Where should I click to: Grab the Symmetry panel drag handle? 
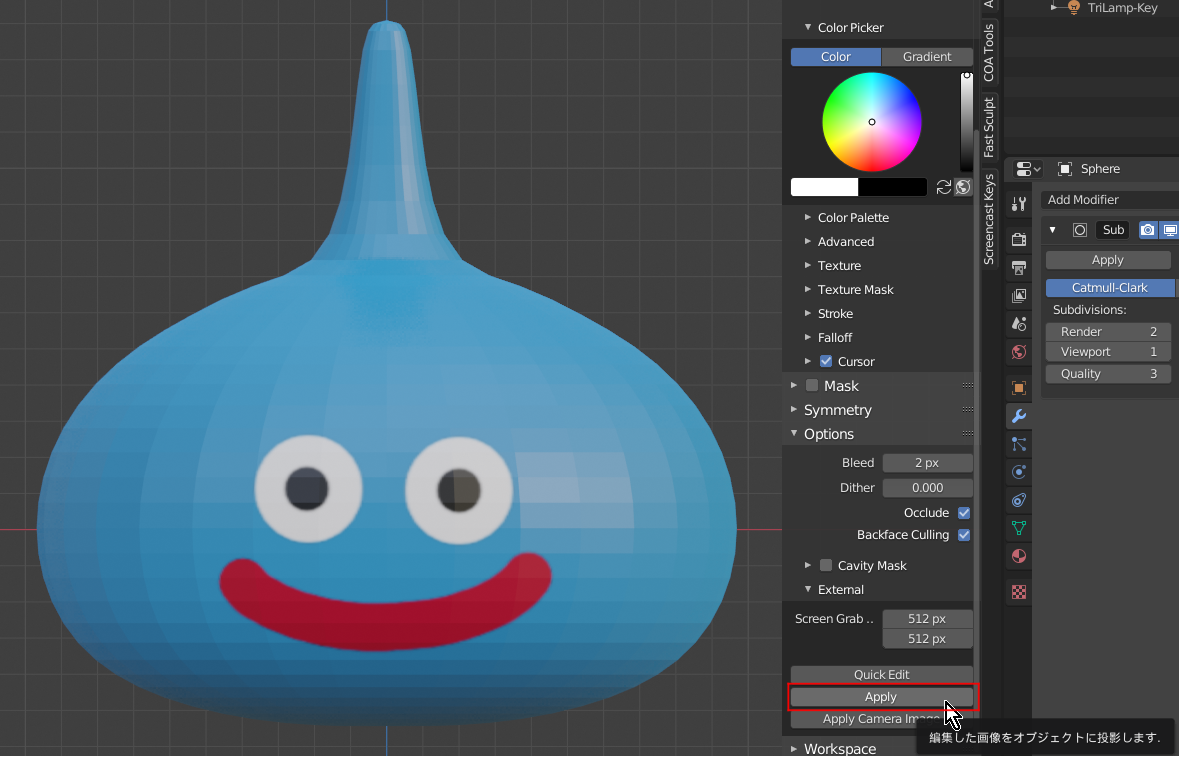[x=968, y=410]
